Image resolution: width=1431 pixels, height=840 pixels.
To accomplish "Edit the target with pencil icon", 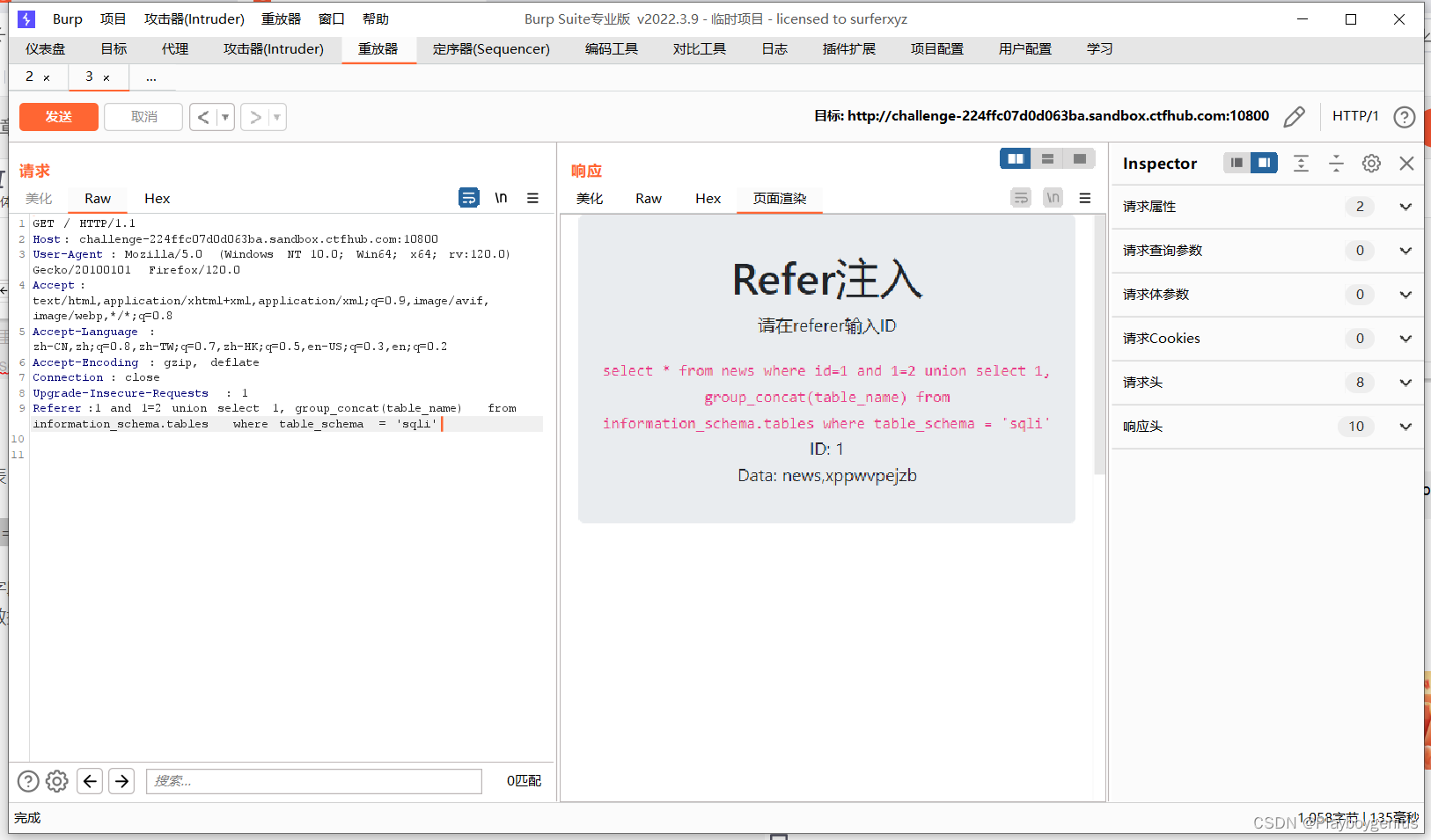I will tap(1294, 116).
